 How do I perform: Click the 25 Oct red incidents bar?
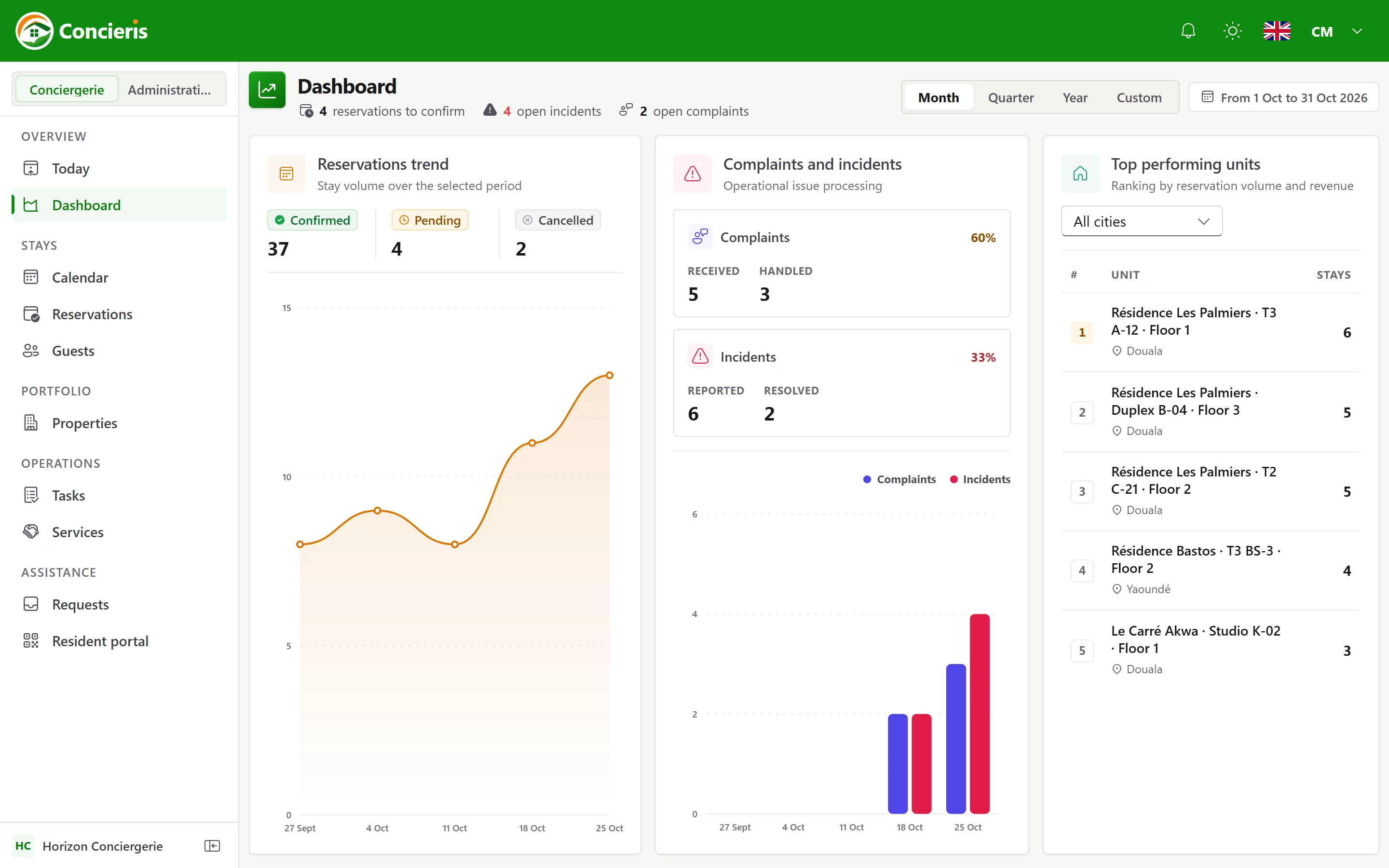[980, 714]
